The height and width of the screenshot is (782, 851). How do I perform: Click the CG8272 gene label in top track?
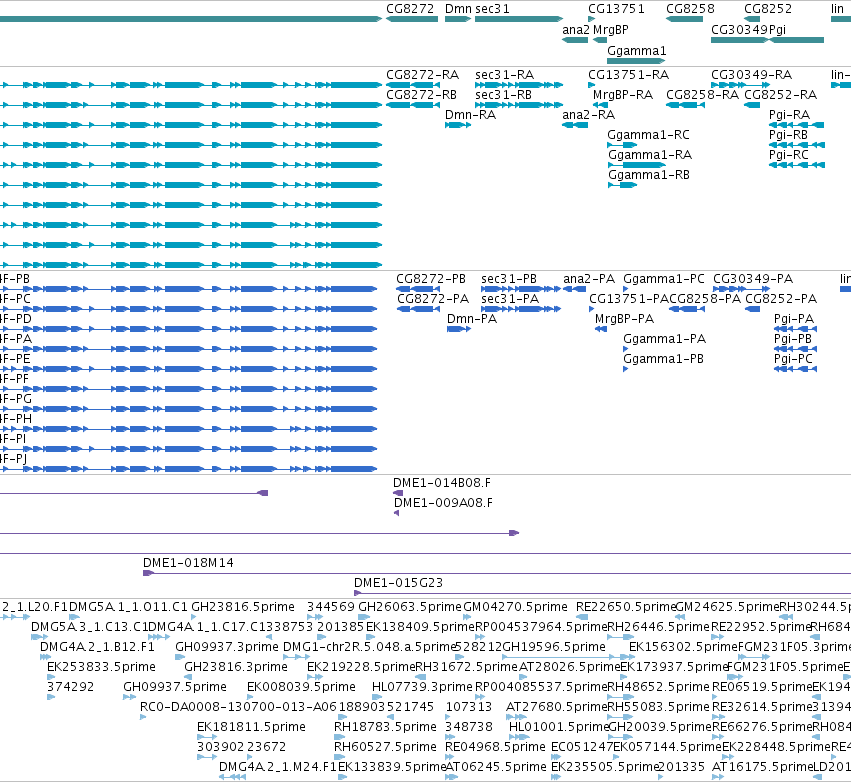pos(410,9)
